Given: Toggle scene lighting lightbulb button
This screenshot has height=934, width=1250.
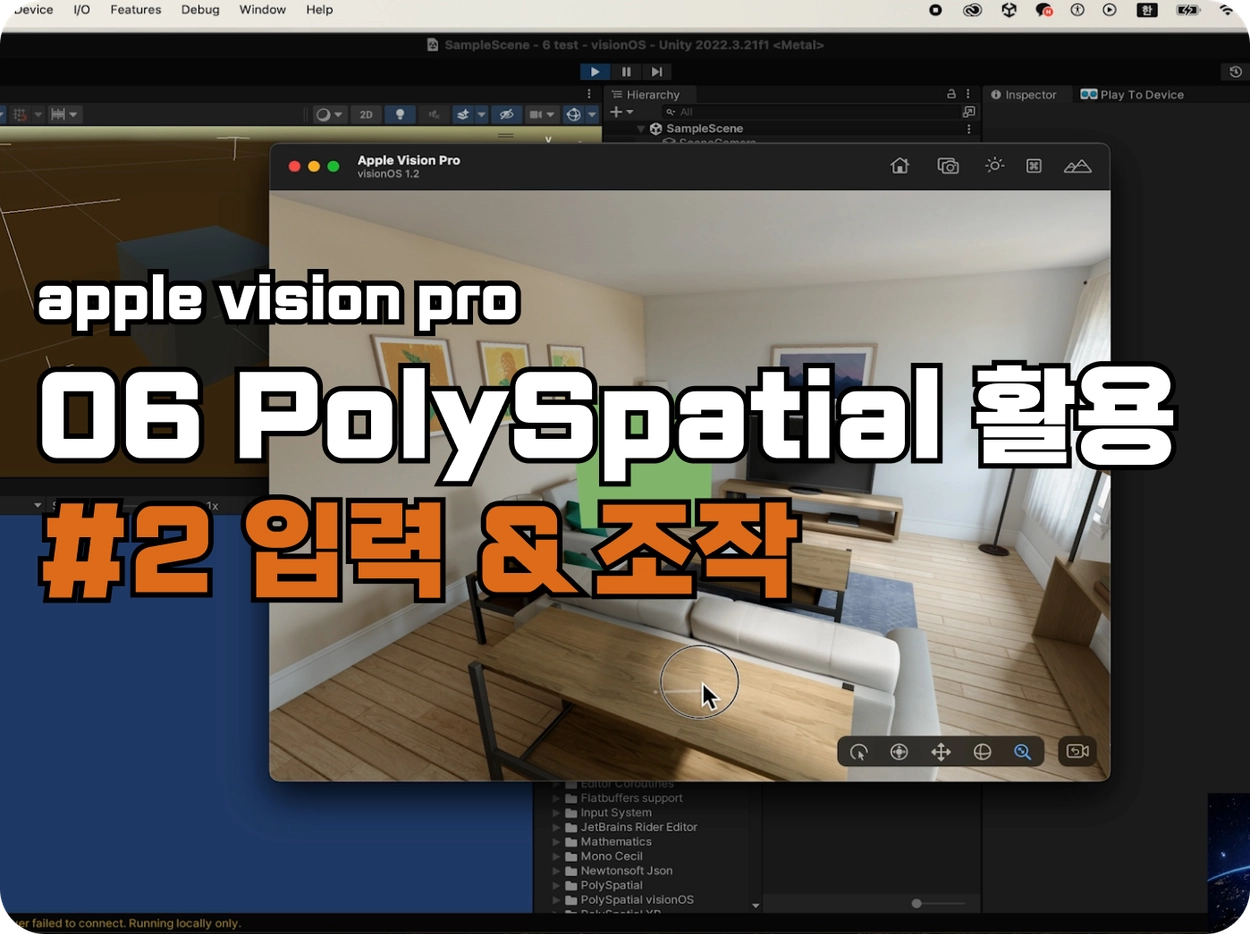Looking at the screenshot, I should click(400, 115).
